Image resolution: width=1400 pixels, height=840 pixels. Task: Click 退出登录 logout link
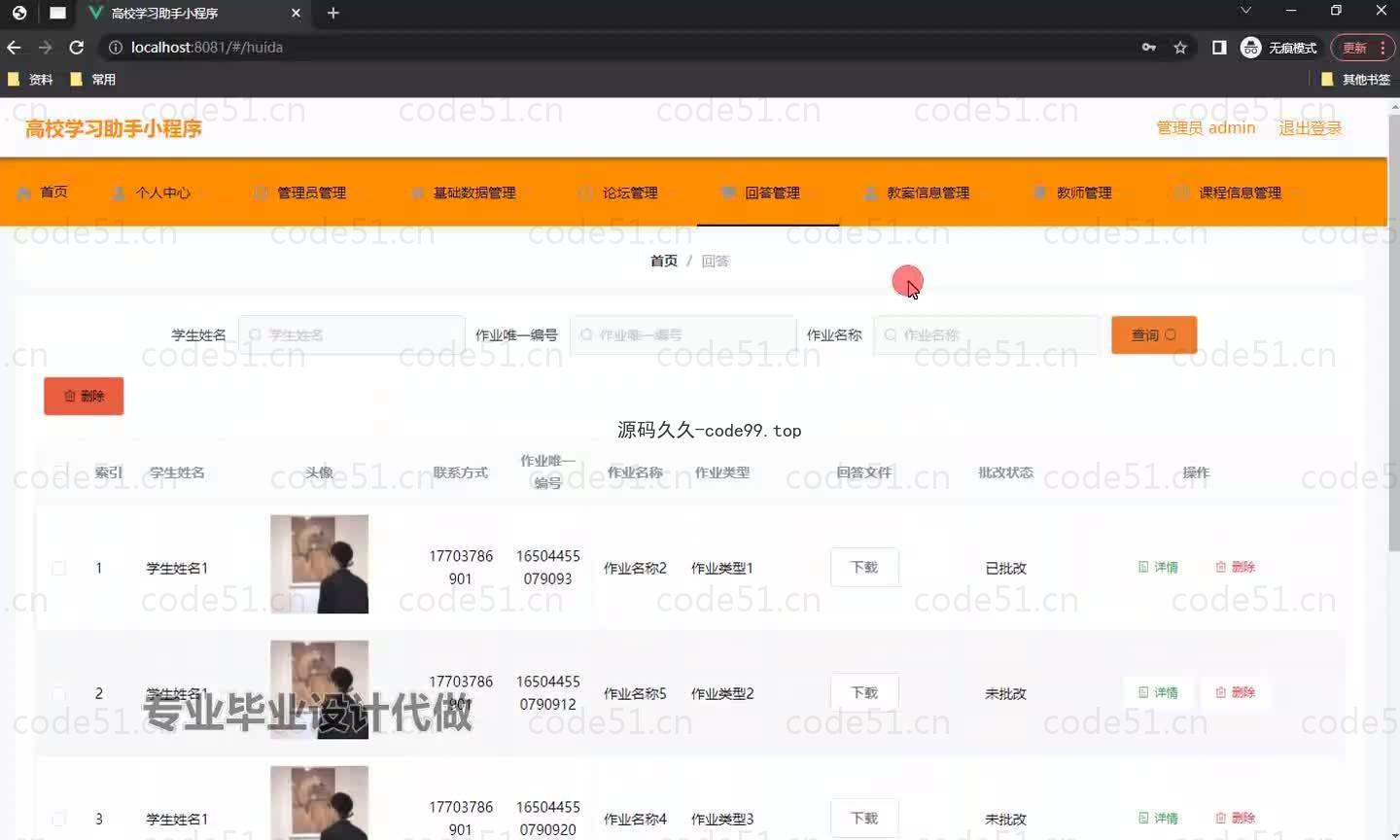pyautogui.click(x=1310, y=127)
